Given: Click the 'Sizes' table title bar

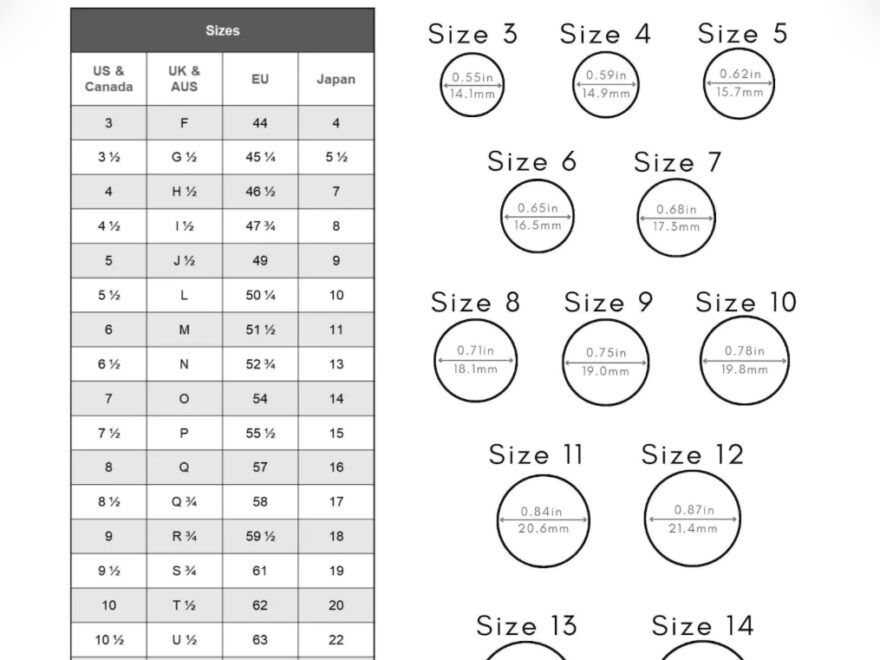Looking at the screenshot, I should [222, 31].
